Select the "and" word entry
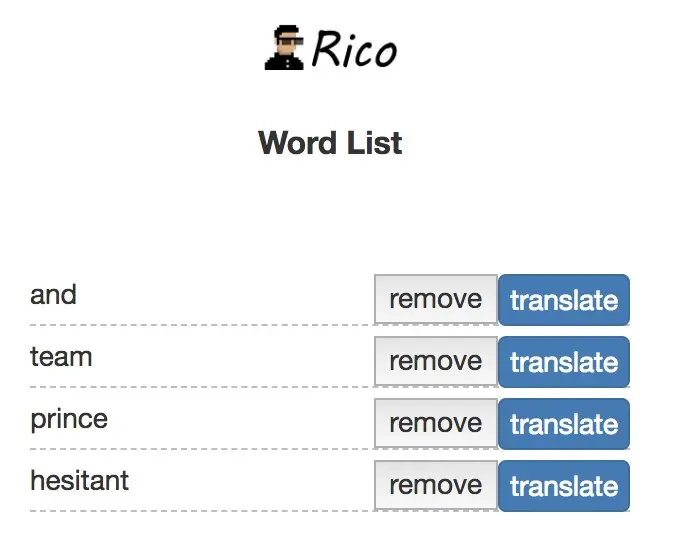The height and width of the screenshot is (536, 674). click(x=53, y=295)
